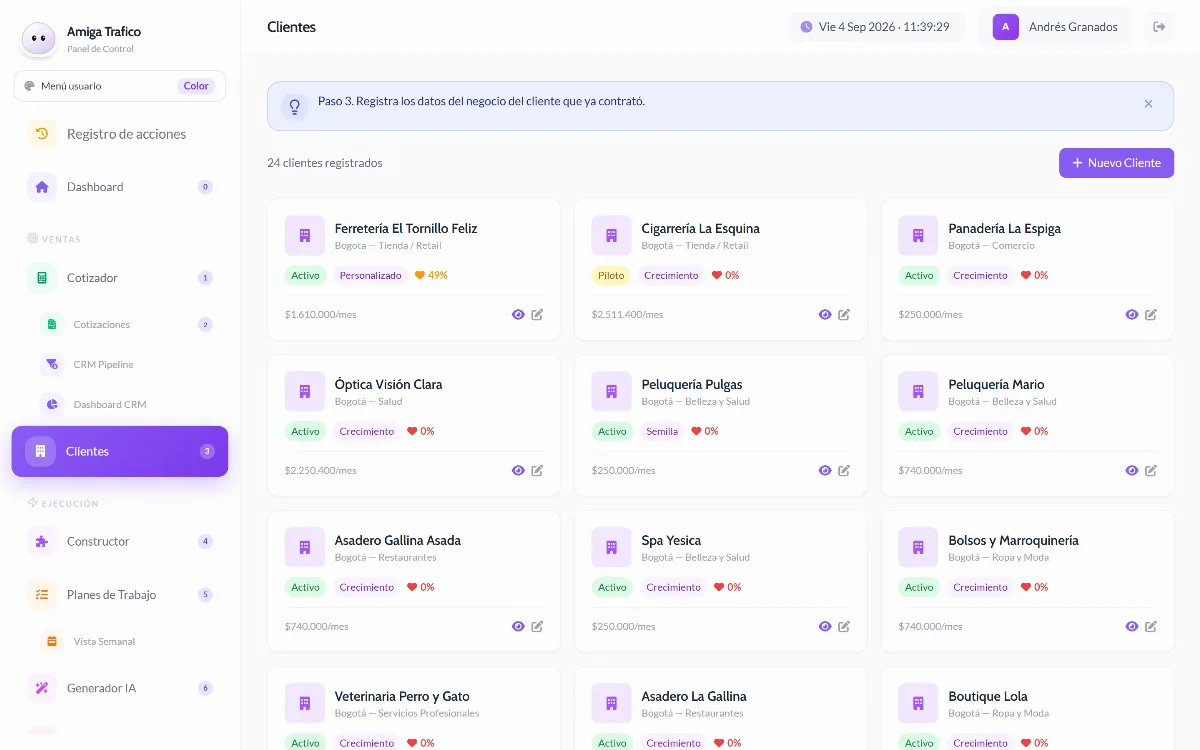The image size is (1200, 750).
Task: Click the Personalizado plan badge
Action: coord(370,275)
